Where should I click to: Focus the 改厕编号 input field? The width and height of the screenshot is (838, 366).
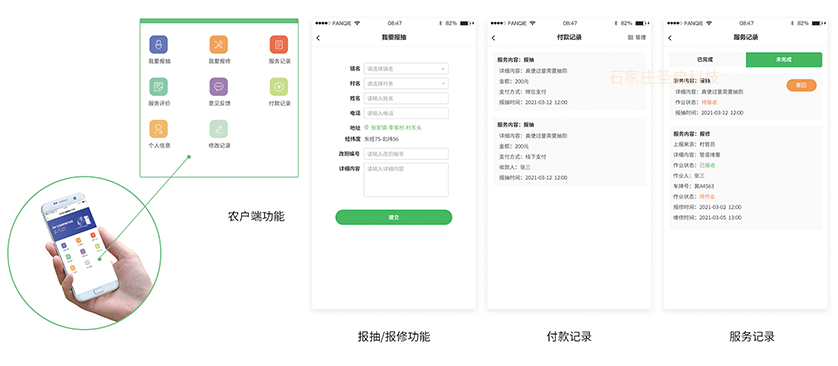pos(406,154)
